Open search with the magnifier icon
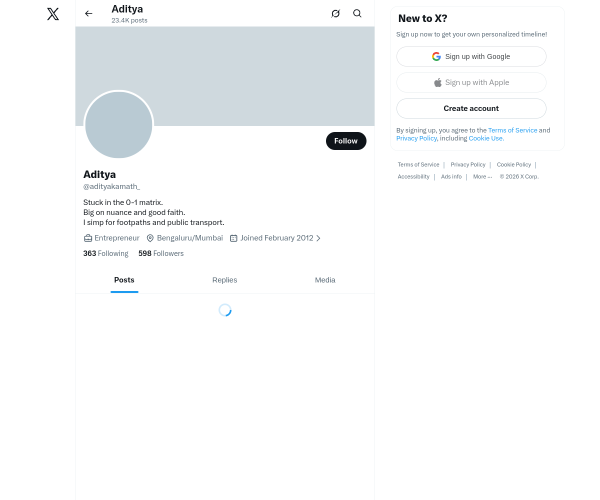Viewport: 600px width, 500px height. coord(357,14)
